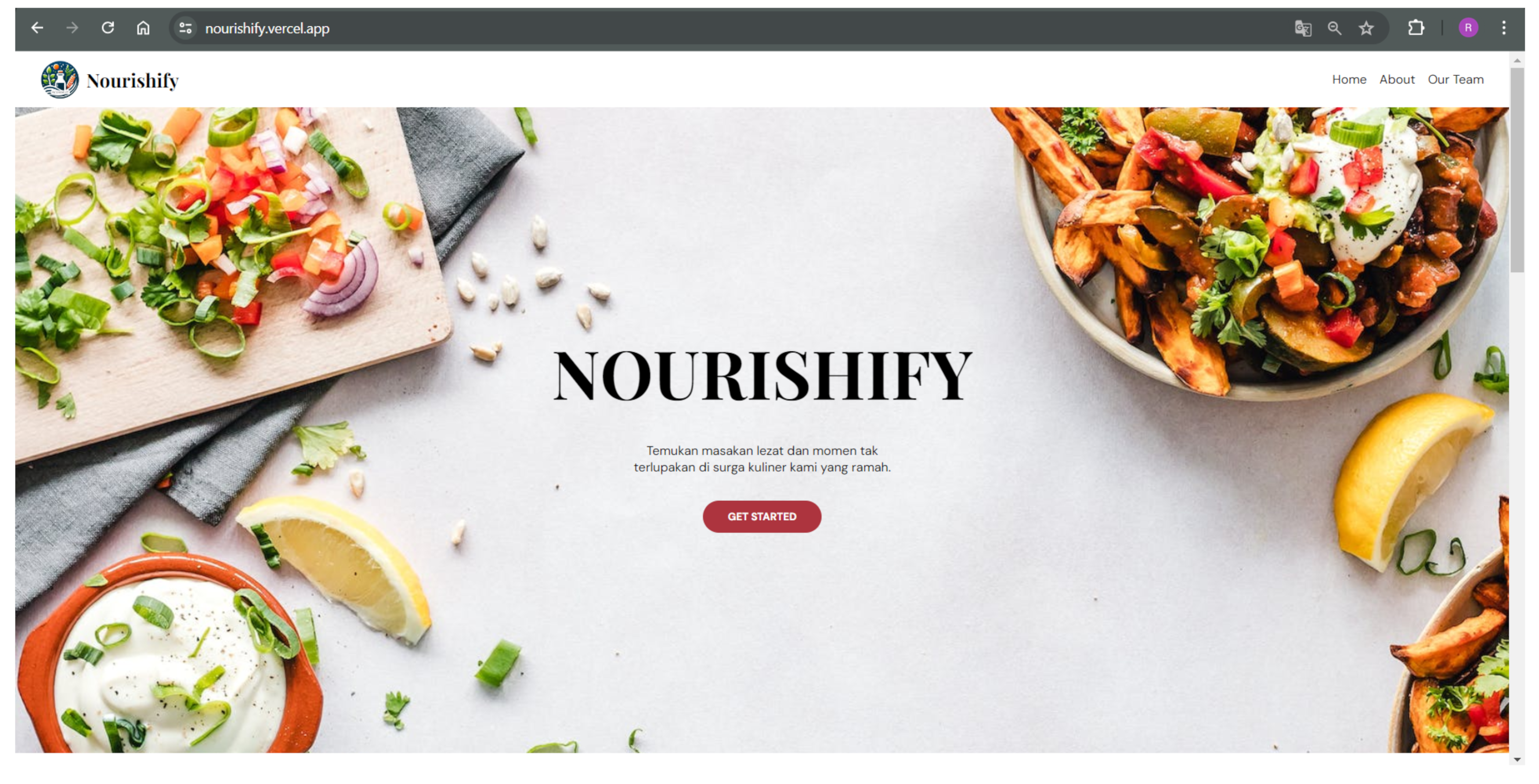
Task: Click the scrollbar up arrow
Action: pyautogui.click(x=1516, y=61)
